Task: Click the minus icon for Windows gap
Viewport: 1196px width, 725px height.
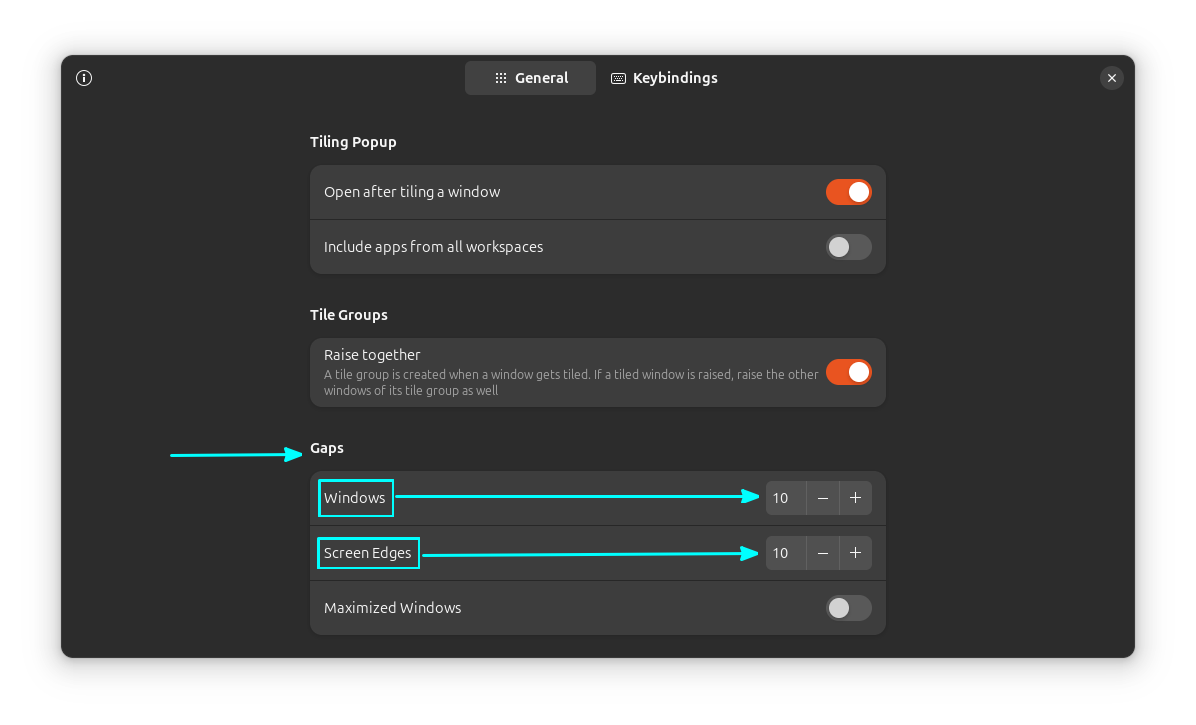Action: tap(822, 497)
